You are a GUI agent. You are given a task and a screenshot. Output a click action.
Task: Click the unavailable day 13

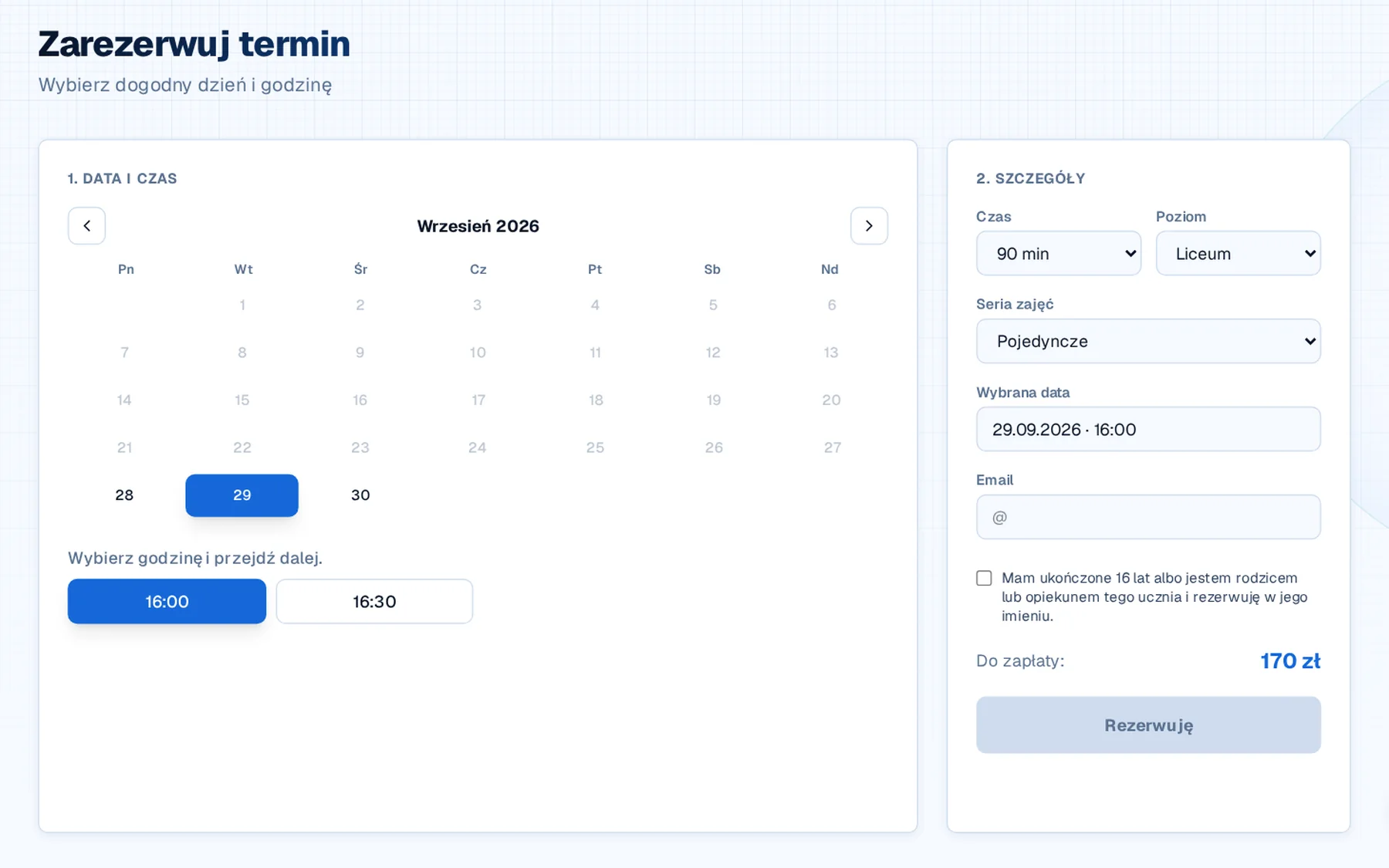[830, 353]
